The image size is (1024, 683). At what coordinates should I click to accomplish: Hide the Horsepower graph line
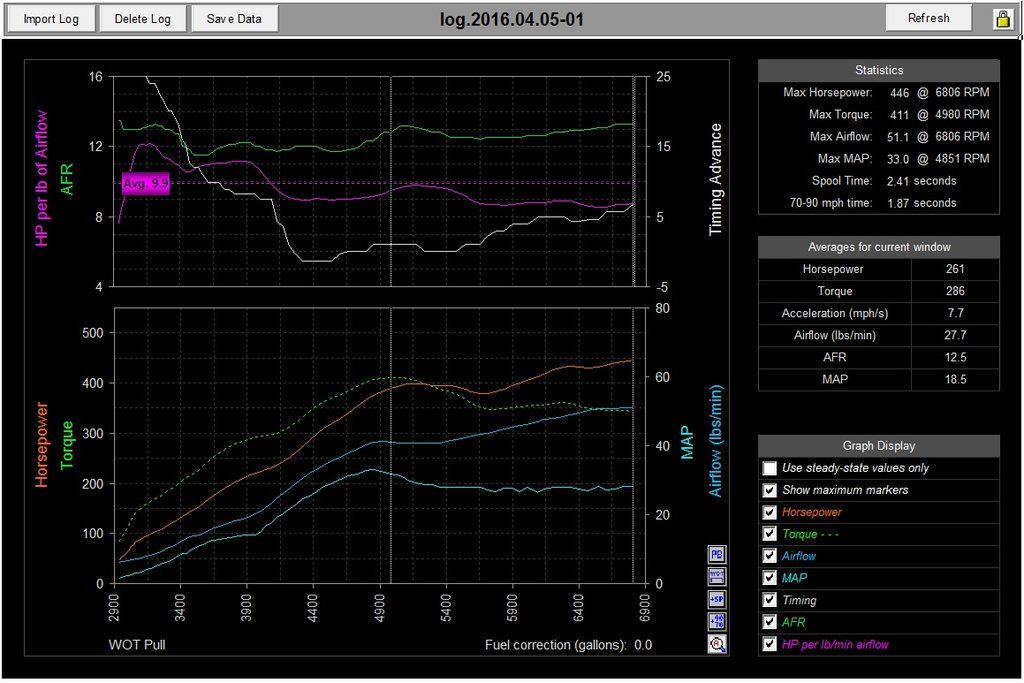[x=770, y=513]
